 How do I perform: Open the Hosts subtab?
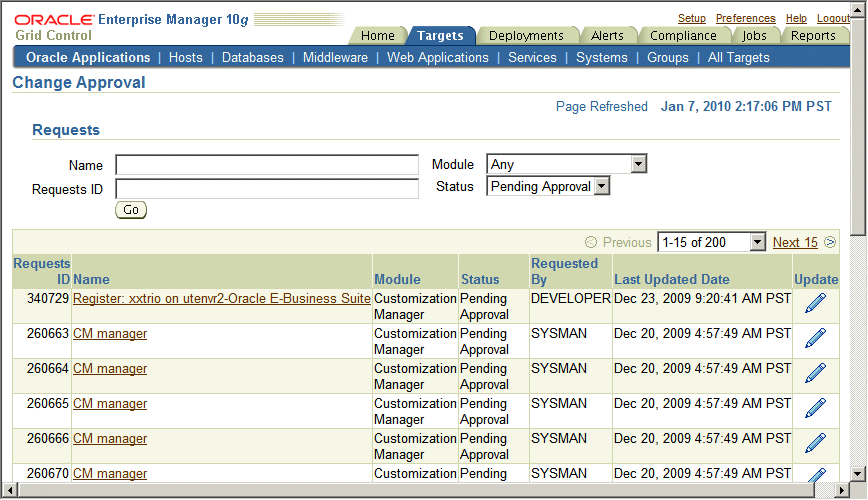185,58
